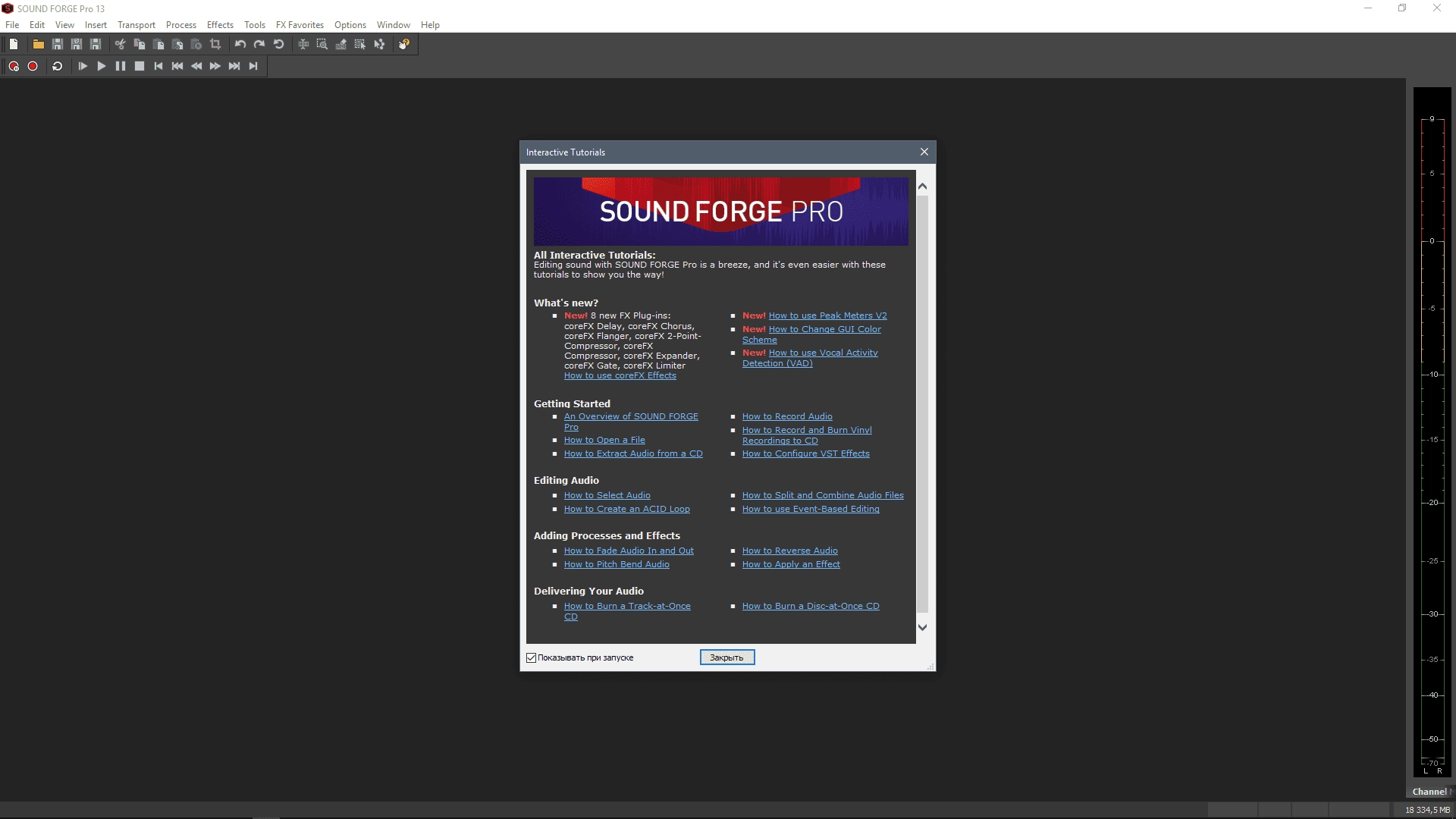Screen dimensions: 1456x819
Task: Select the Magnify tool
Action: coord(322,45)
